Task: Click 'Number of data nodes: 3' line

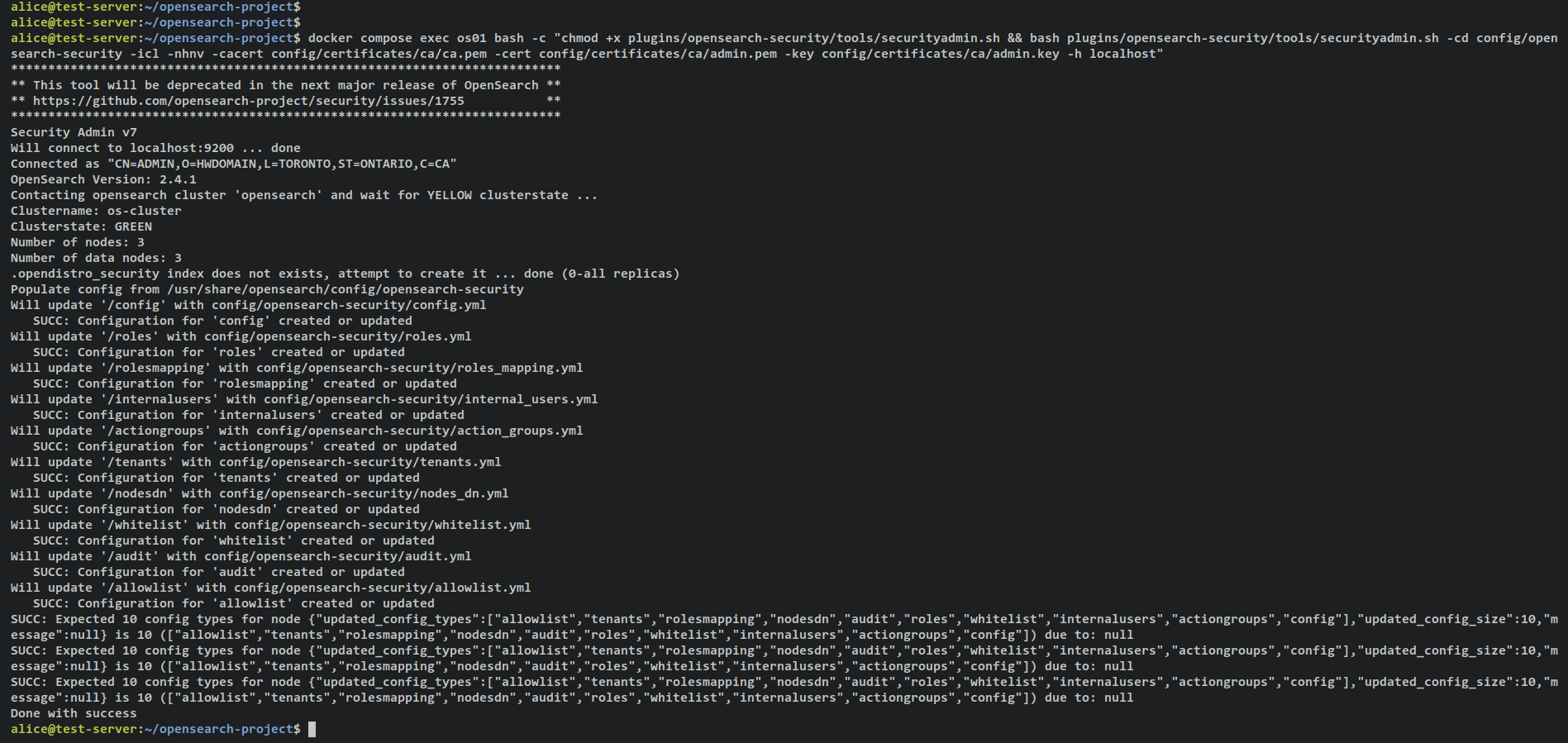Action: pyautogui.click(x=96, y=258)
